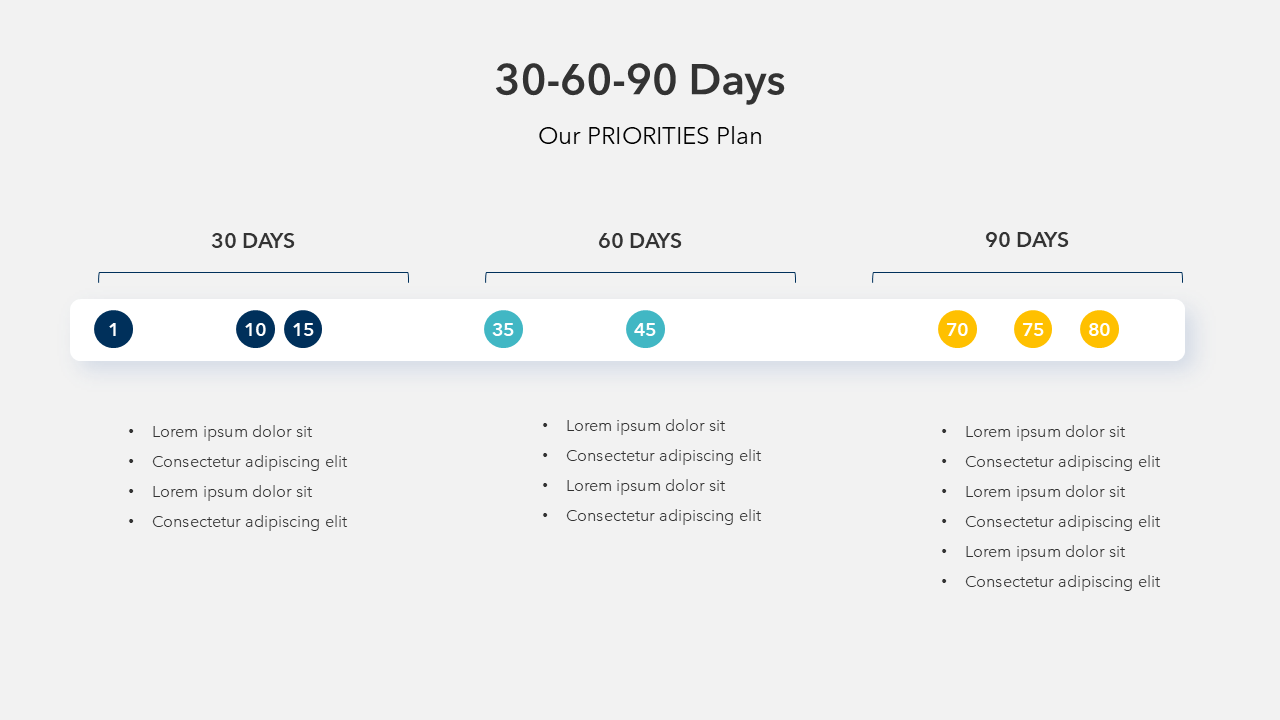Click the day 15 marker circle
This screenshot has height=720, width=1280.
(x=303, y=329)
